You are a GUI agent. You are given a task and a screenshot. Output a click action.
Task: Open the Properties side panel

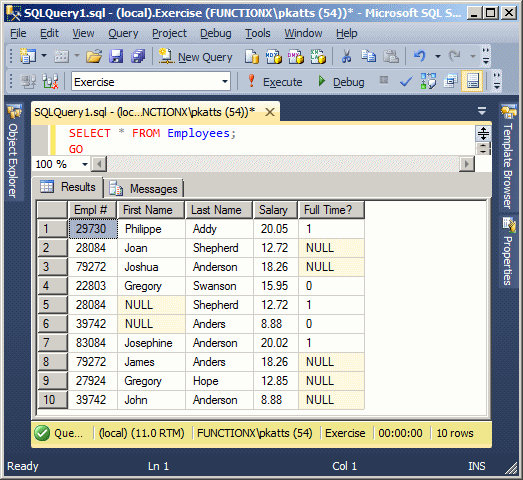(x=508, y=251)
